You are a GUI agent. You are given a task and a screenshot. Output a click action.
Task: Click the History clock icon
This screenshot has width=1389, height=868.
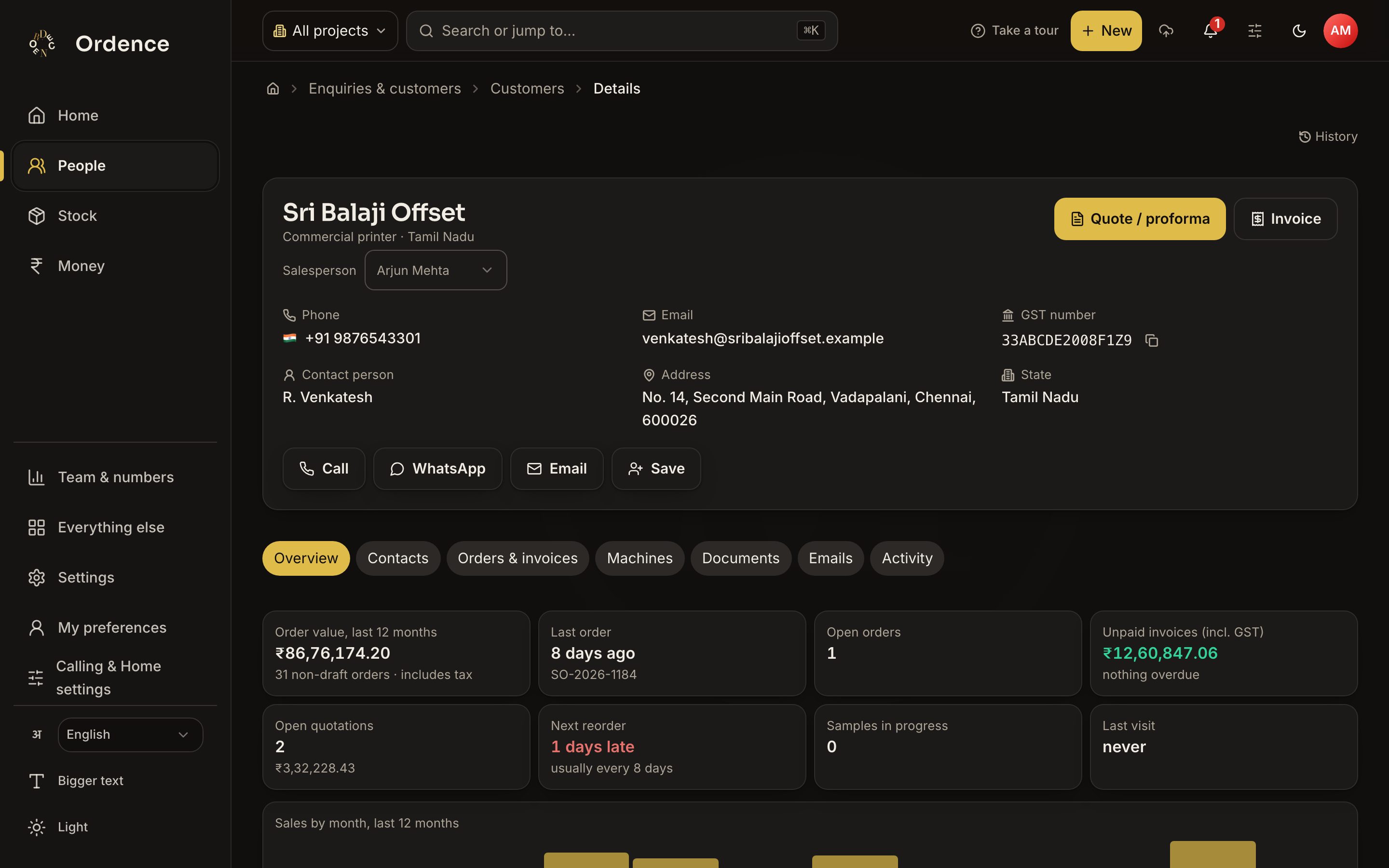click(x=1305, y=136)
